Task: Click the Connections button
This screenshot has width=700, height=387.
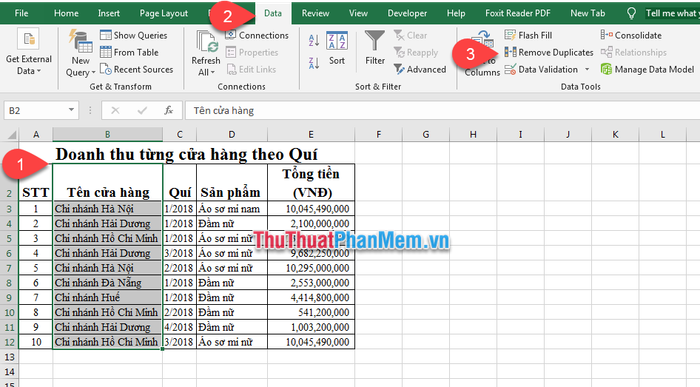Action: coord(257,35)
